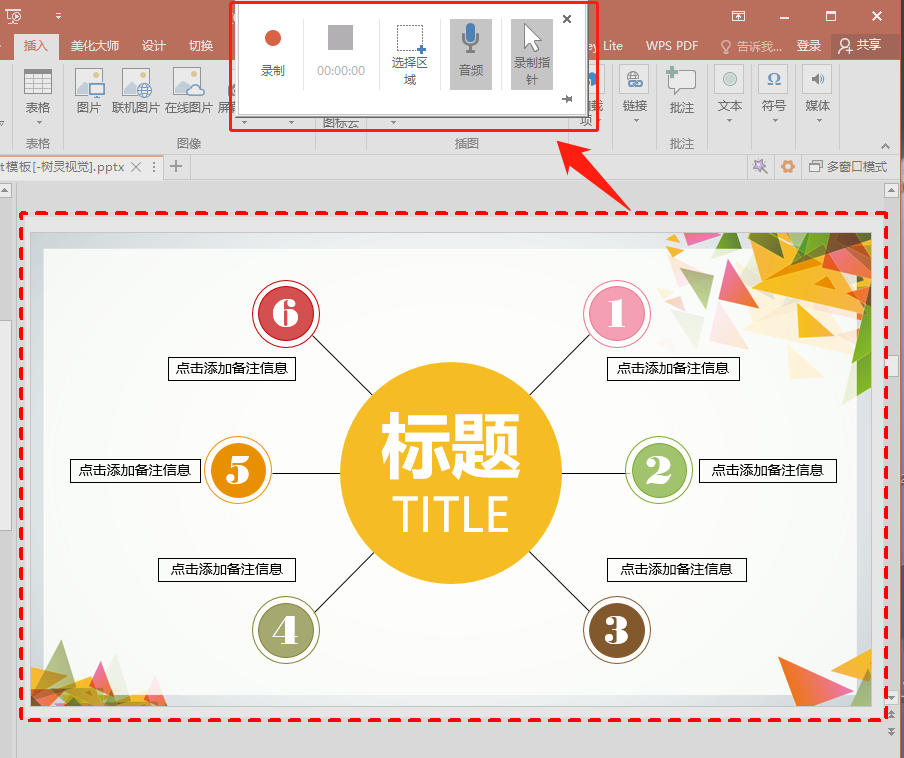The height and width of the screenshot is (758, 904).
Task: Open the Quick Access Toolbar dropdown
Action: (x=58, y=16)
